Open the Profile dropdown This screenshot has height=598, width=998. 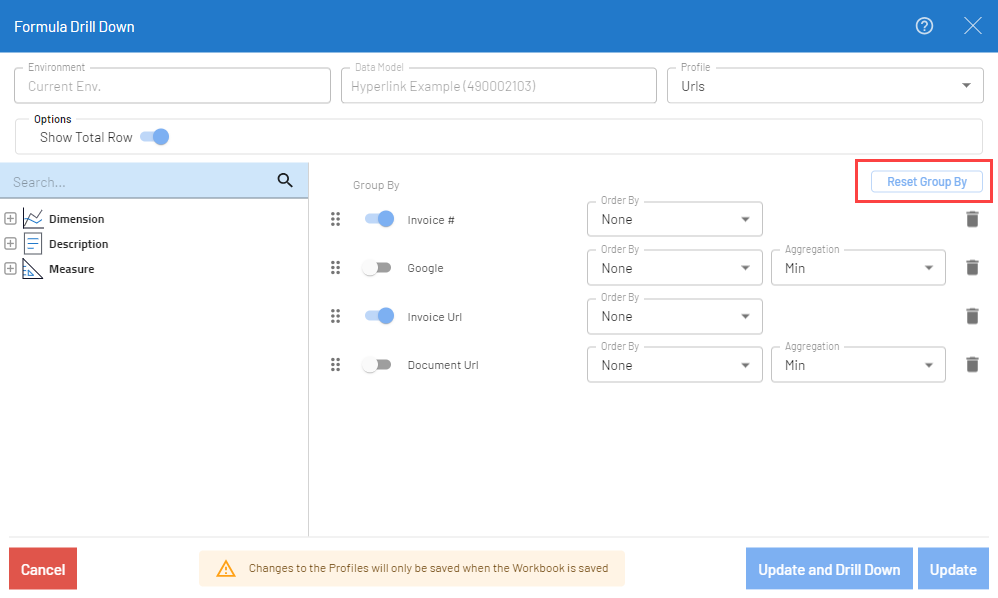pyautogui.click(x=825, y=86)
